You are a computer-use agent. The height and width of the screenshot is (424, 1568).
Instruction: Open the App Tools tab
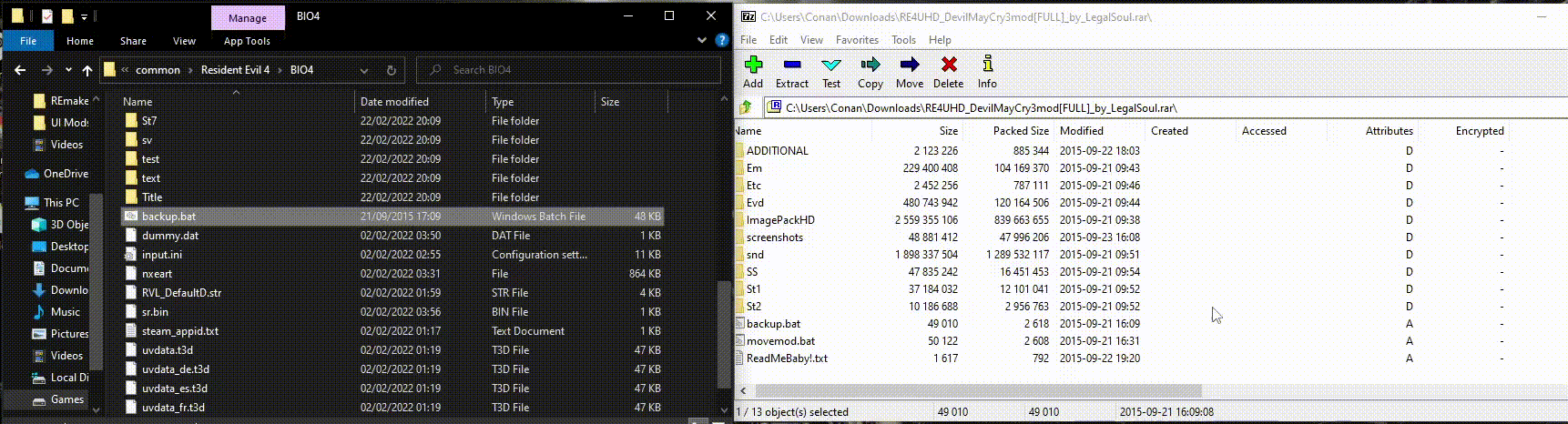(247, 41)
